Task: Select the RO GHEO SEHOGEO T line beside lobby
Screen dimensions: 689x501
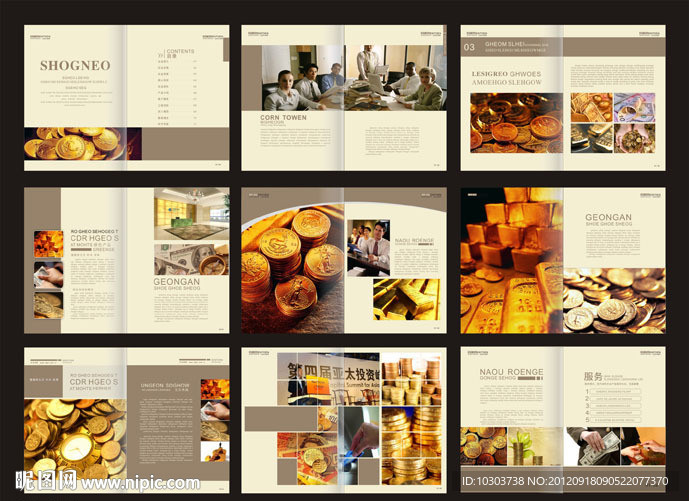Action: pos(94,231)
